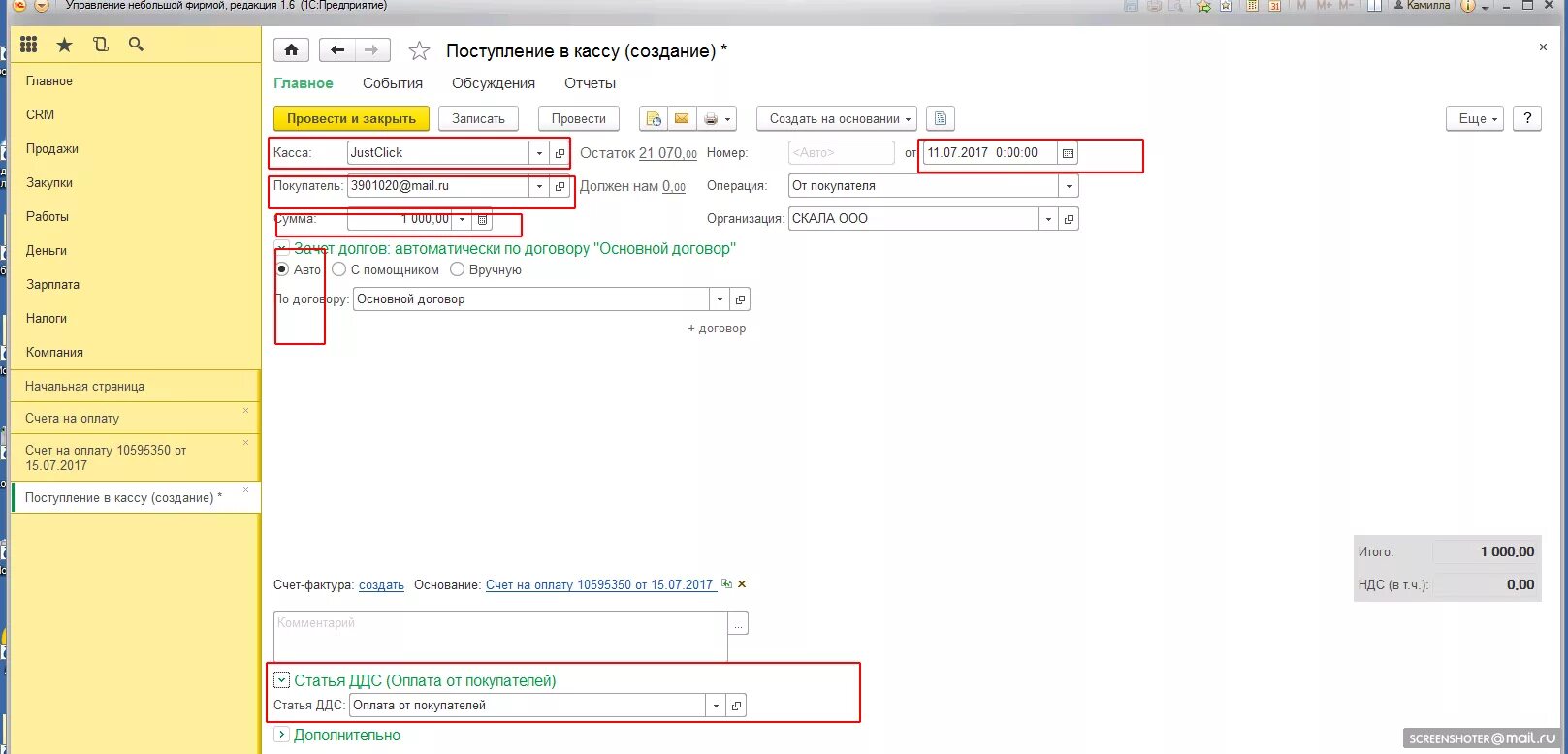The width and height of the screenshot is (1568, 754).
Task: Click the Провести button
Action: [579, 118]
